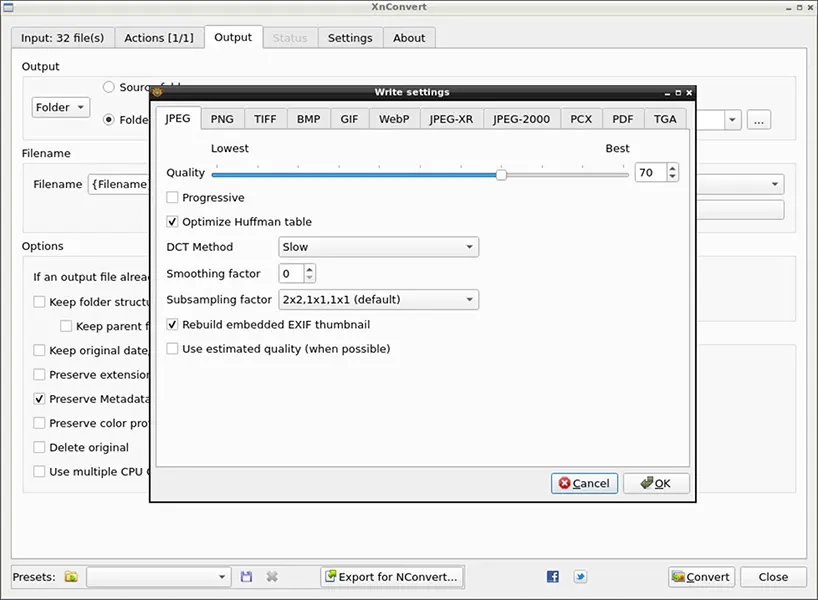Viewport: 818px width, 600px height.
Task: Click the Quality number field
Action: pos(651,172)
